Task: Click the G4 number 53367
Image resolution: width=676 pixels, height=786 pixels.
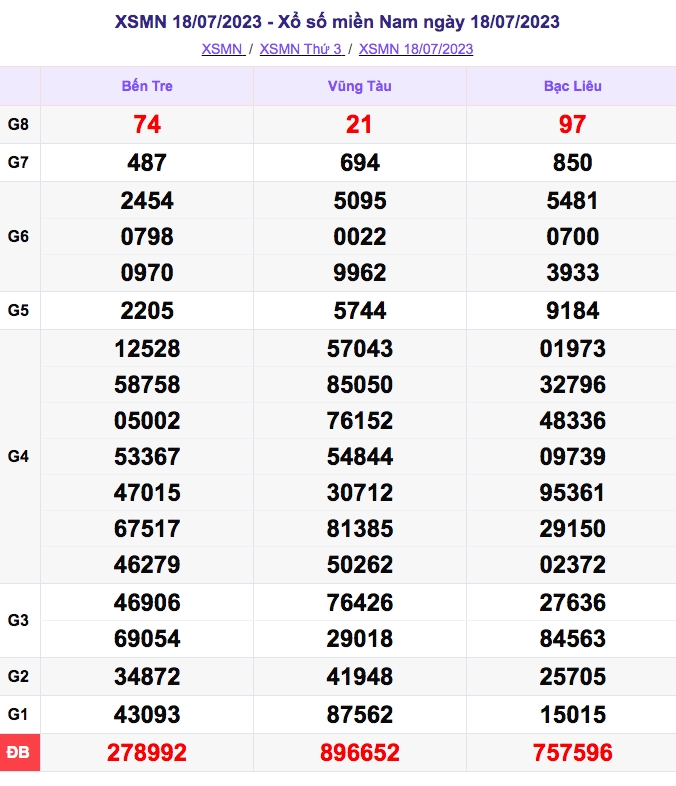Action: pyautogui.click(x=147, y=457)
